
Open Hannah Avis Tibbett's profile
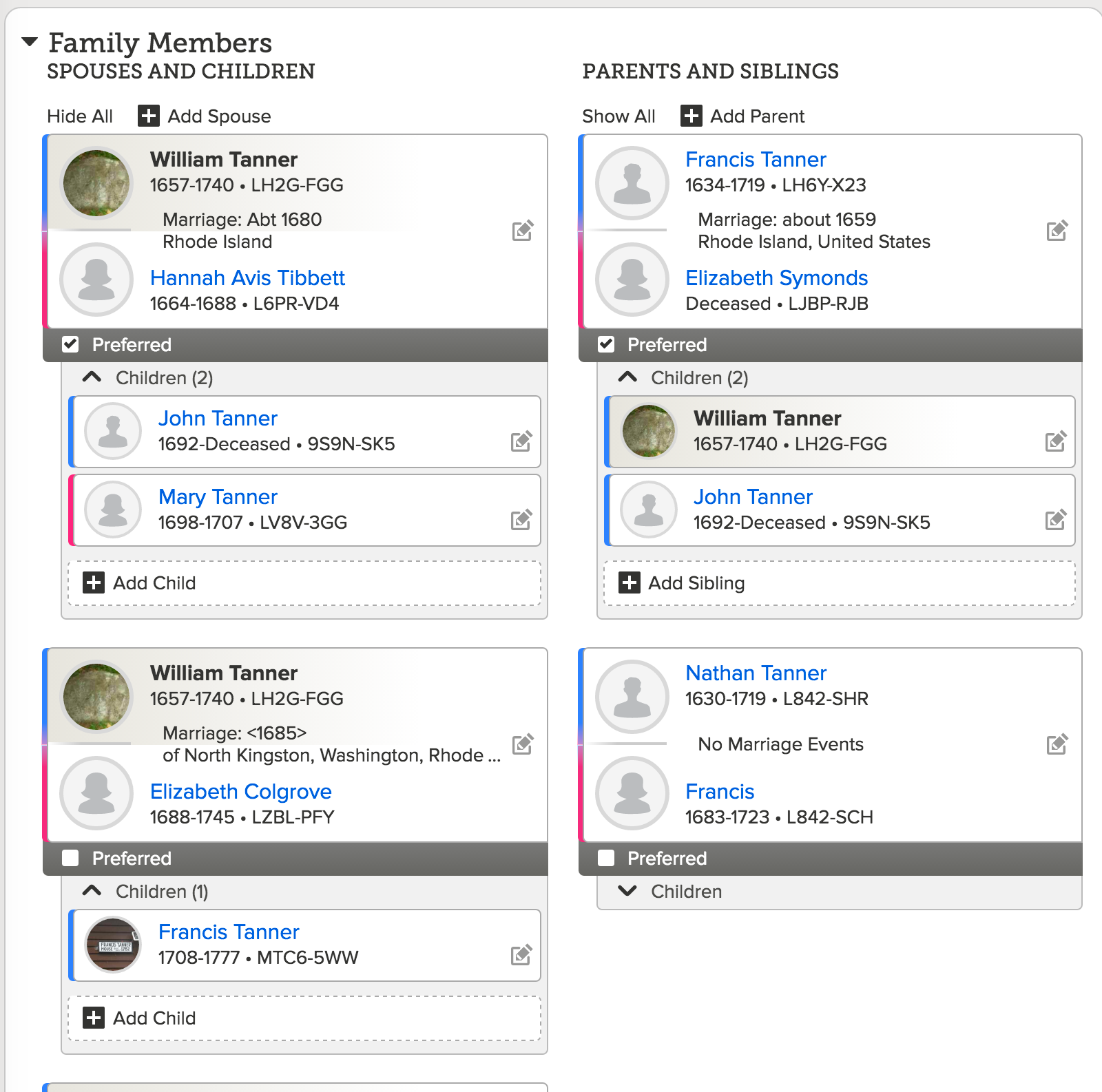pos(247,278)
